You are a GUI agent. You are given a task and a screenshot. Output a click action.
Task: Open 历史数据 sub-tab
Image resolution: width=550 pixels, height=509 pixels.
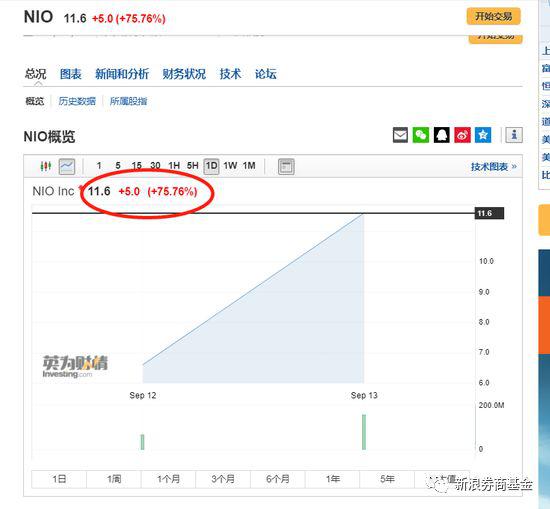coord(77,101)
